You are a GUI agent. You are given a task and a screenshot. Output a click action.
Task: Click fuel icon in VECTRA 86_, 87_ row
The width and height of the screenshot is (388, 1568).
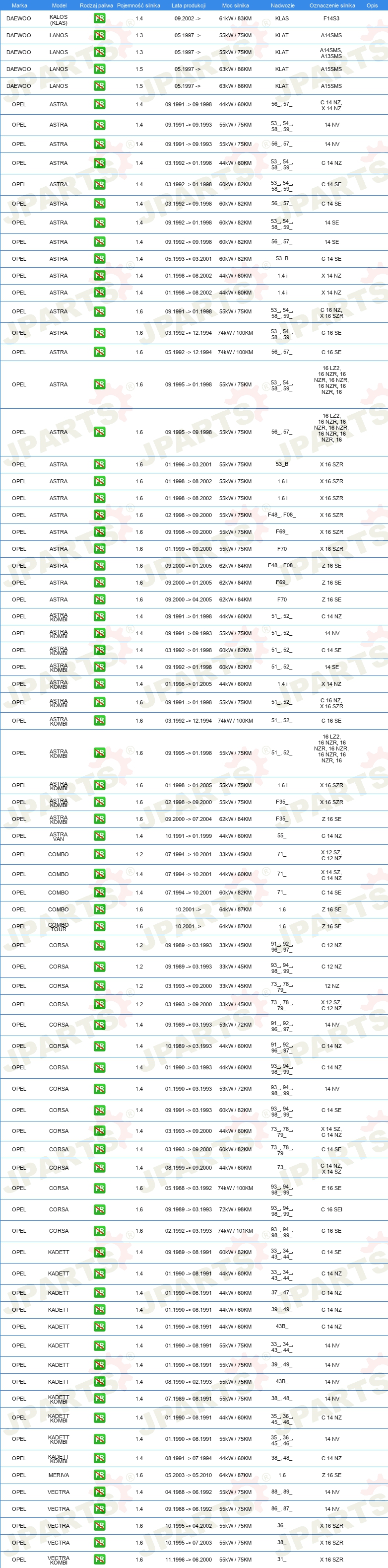99,1509
